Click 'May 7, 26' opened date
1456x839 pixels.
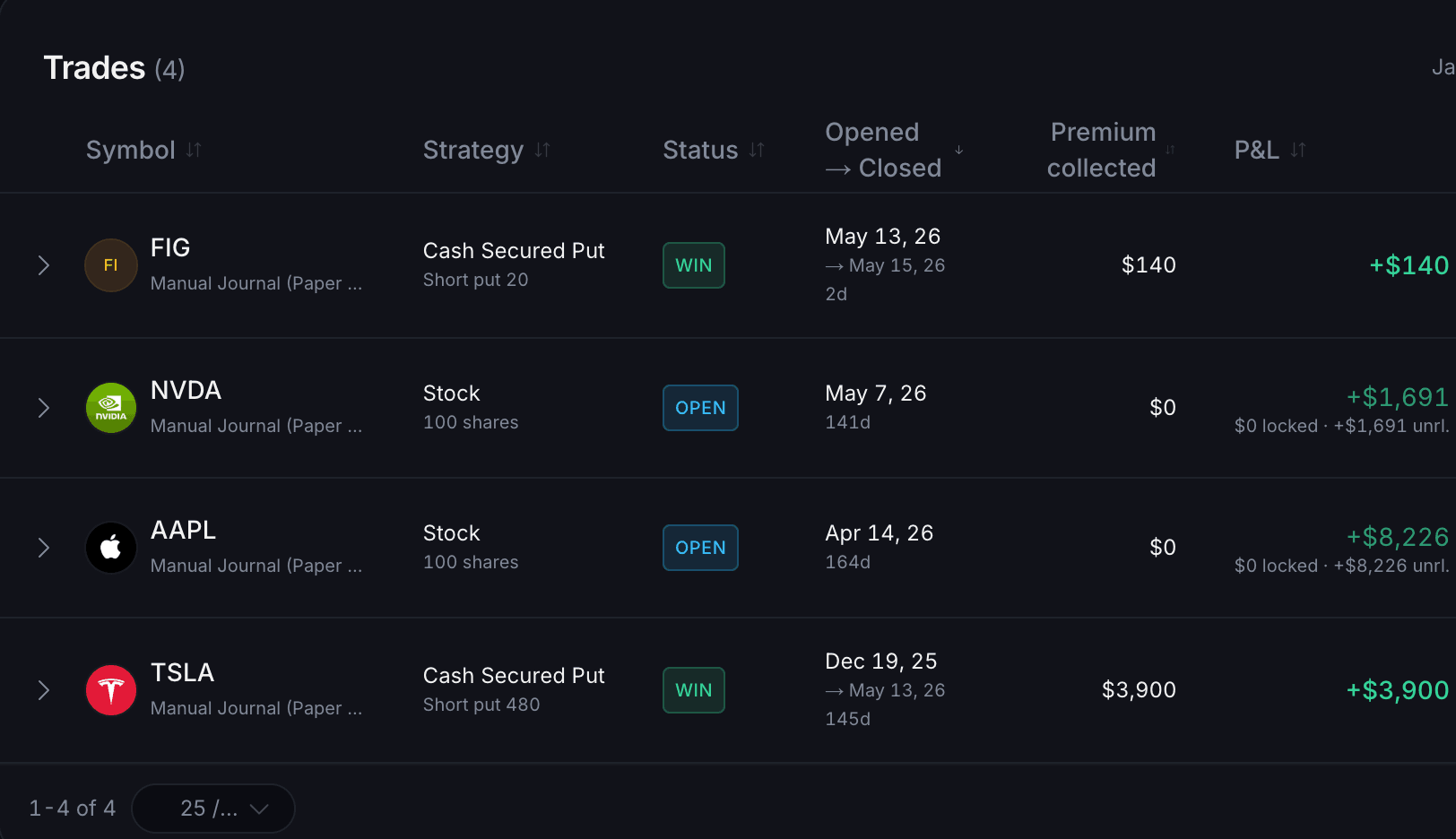(x=876, y=394)
